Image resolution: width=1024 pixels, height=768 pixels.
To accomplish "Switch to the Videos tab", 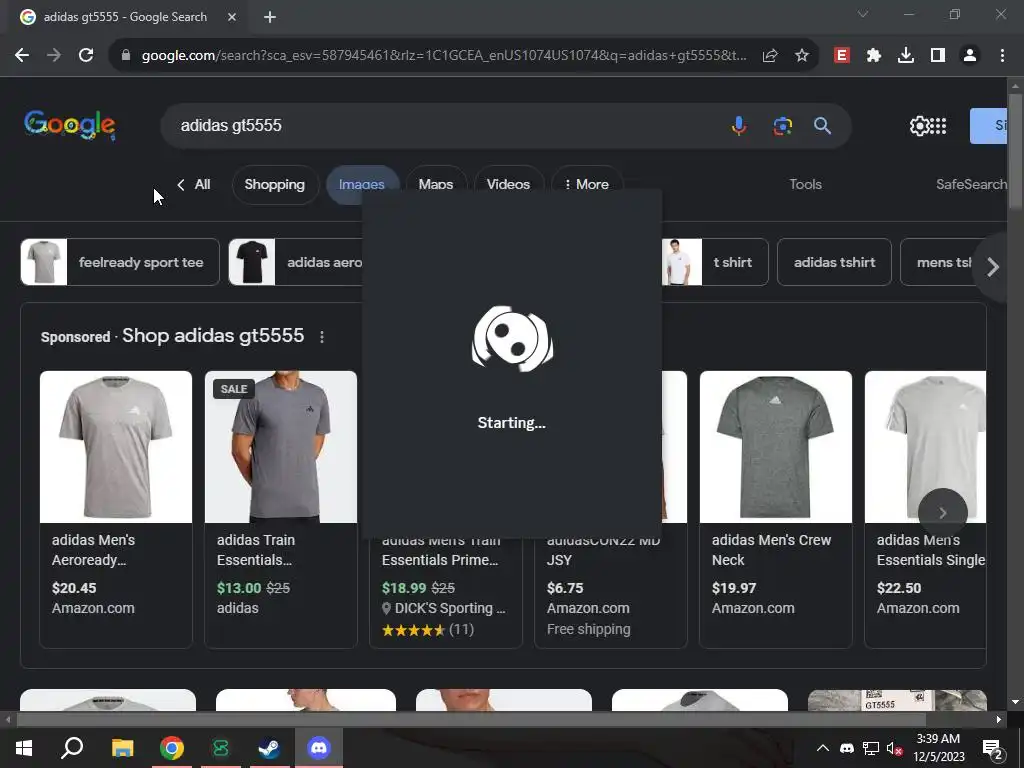I will coord(508,185).
